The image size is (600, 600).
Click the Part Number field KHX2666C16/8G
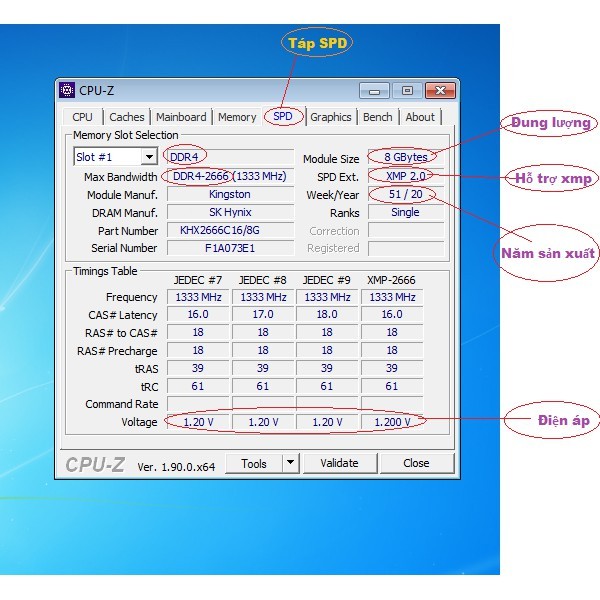click(x=229, y=230)
